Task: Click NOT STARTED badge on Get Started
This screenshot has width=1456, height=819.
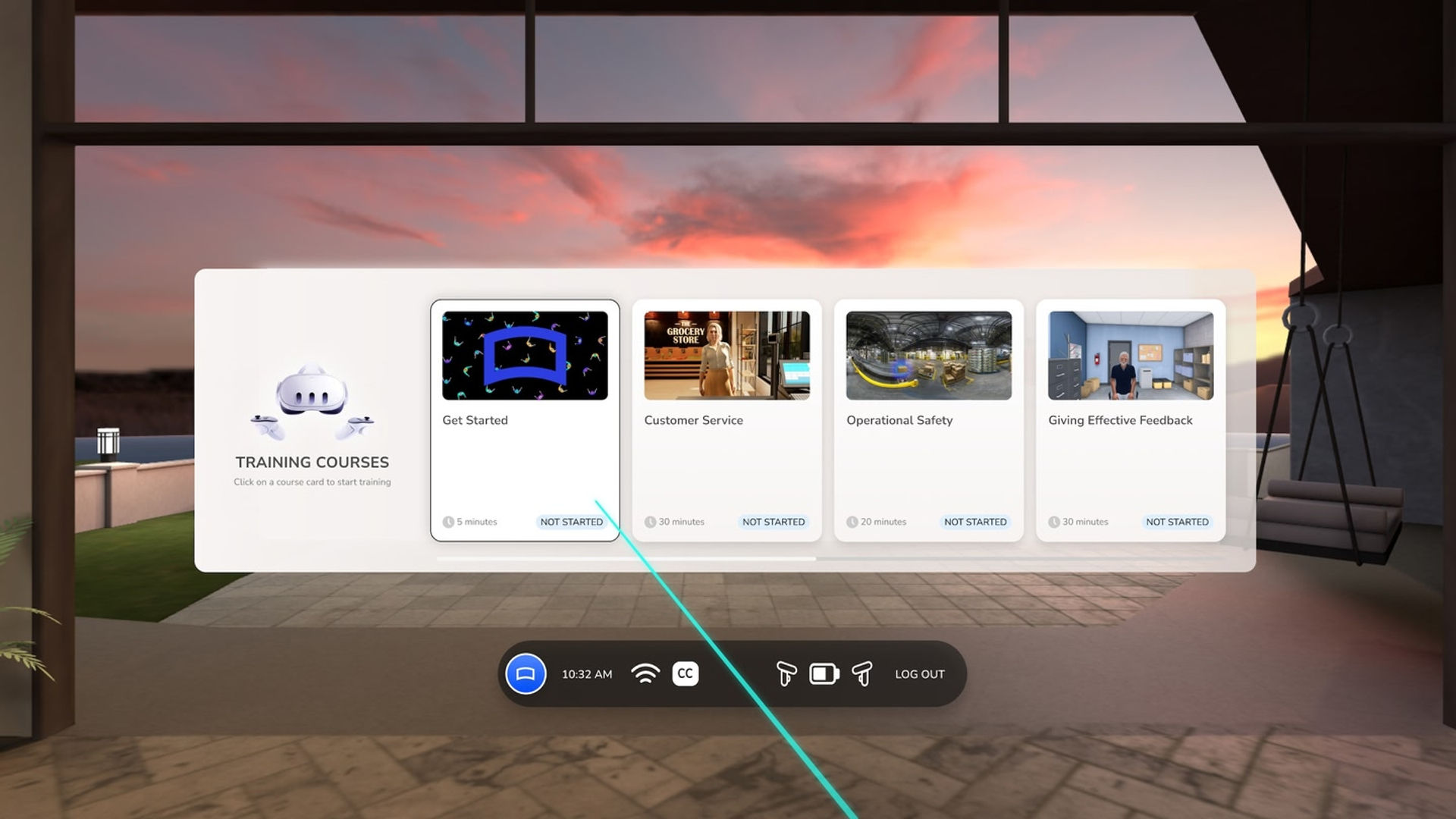Action: [572, 522]
